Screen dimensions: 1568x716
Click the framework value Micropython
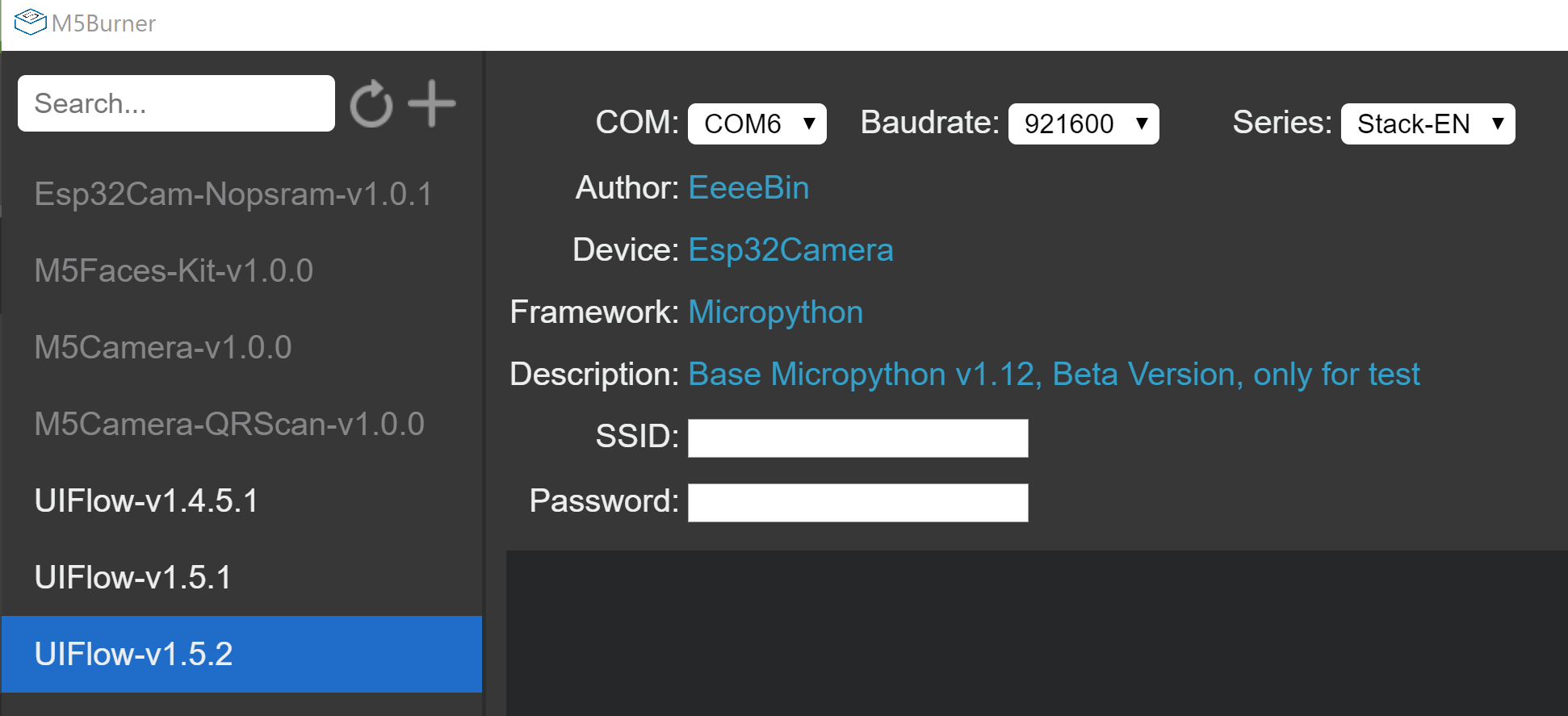tap(775, 312)
